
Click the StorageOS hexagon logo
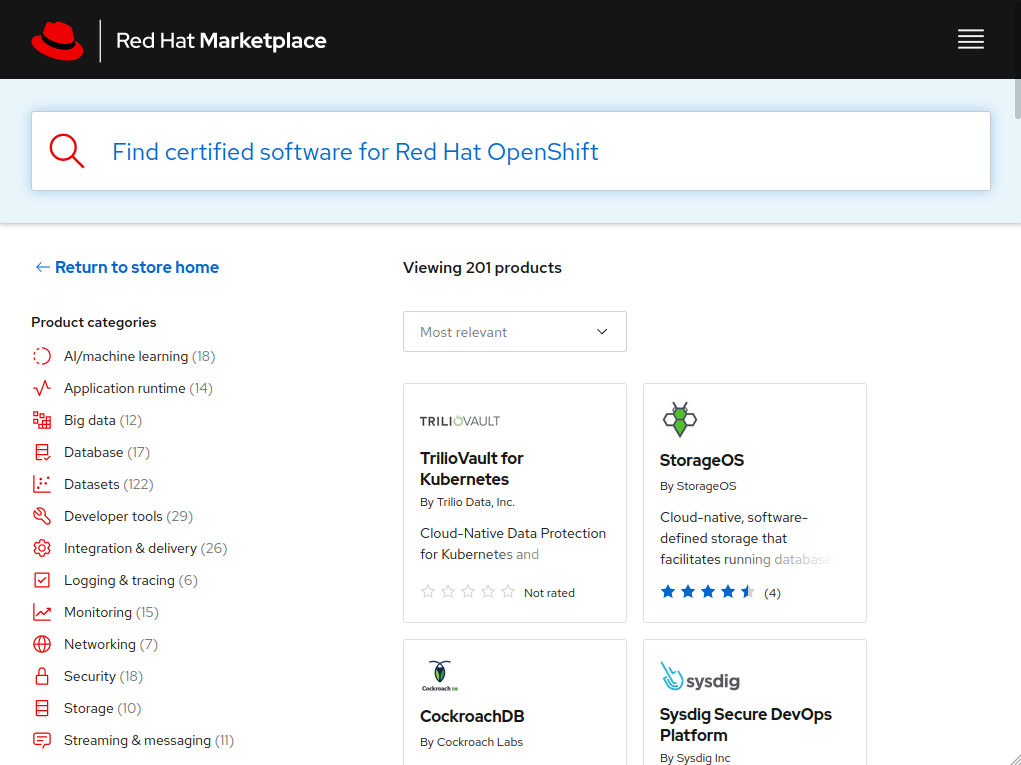click(x=679, y=419)
